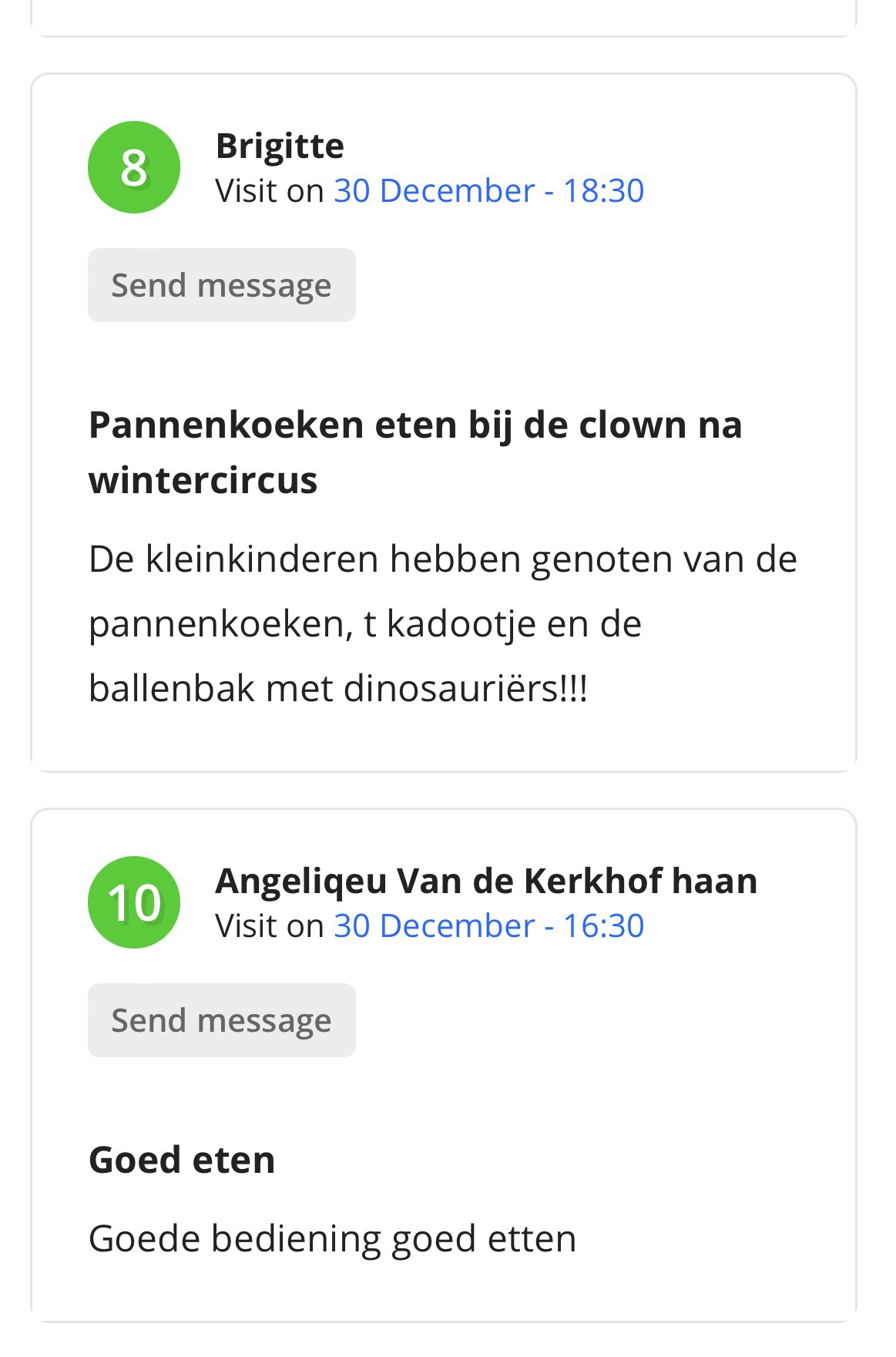Click 'Visit on' label under Brigitte
896x1357 pixels.
tap(270, 190)
